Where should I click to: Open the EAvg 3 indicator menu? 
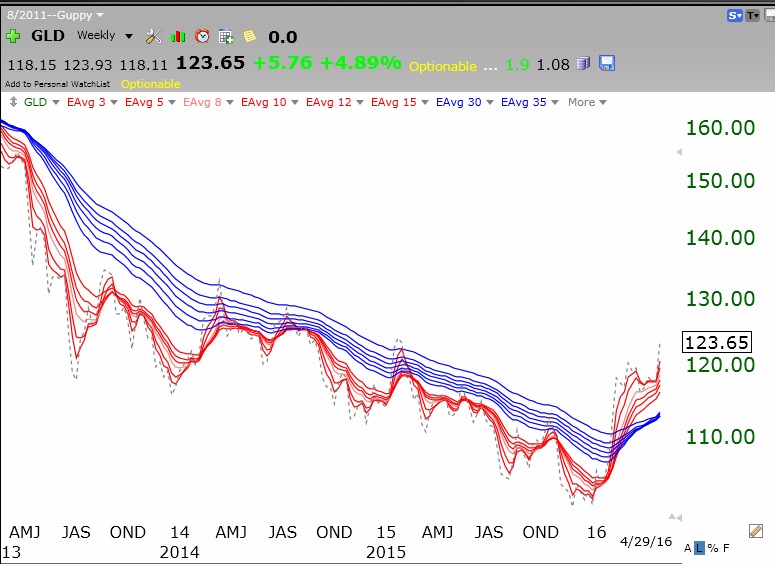tap(89, 102)
